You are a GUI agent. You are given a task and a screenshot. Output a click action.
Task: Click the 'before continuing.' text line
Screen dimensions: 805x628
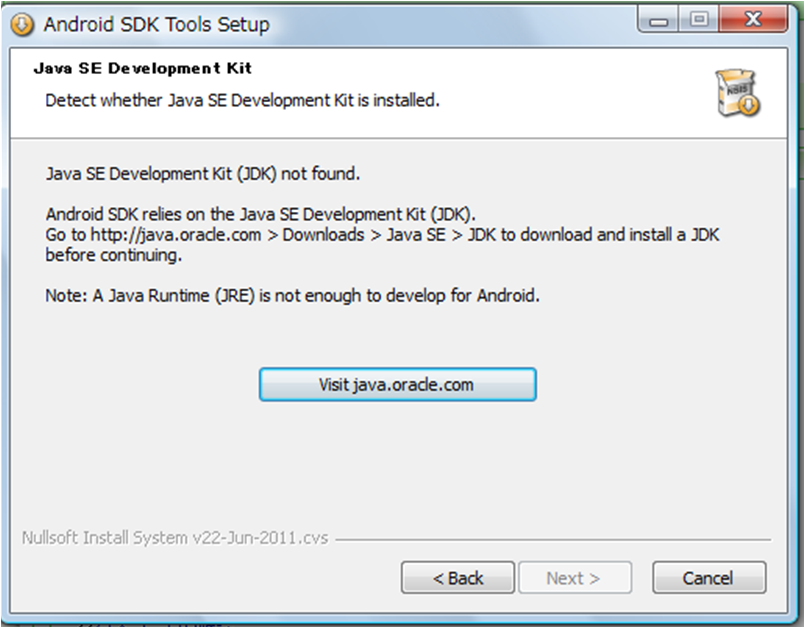[113, 255]
